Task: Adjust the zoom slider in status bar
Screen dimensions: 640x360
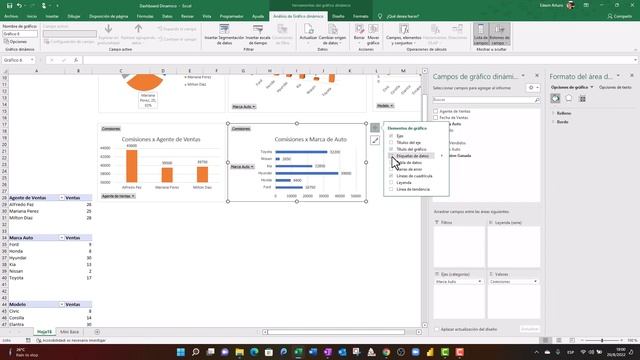Action: click(x=602, y=340)
